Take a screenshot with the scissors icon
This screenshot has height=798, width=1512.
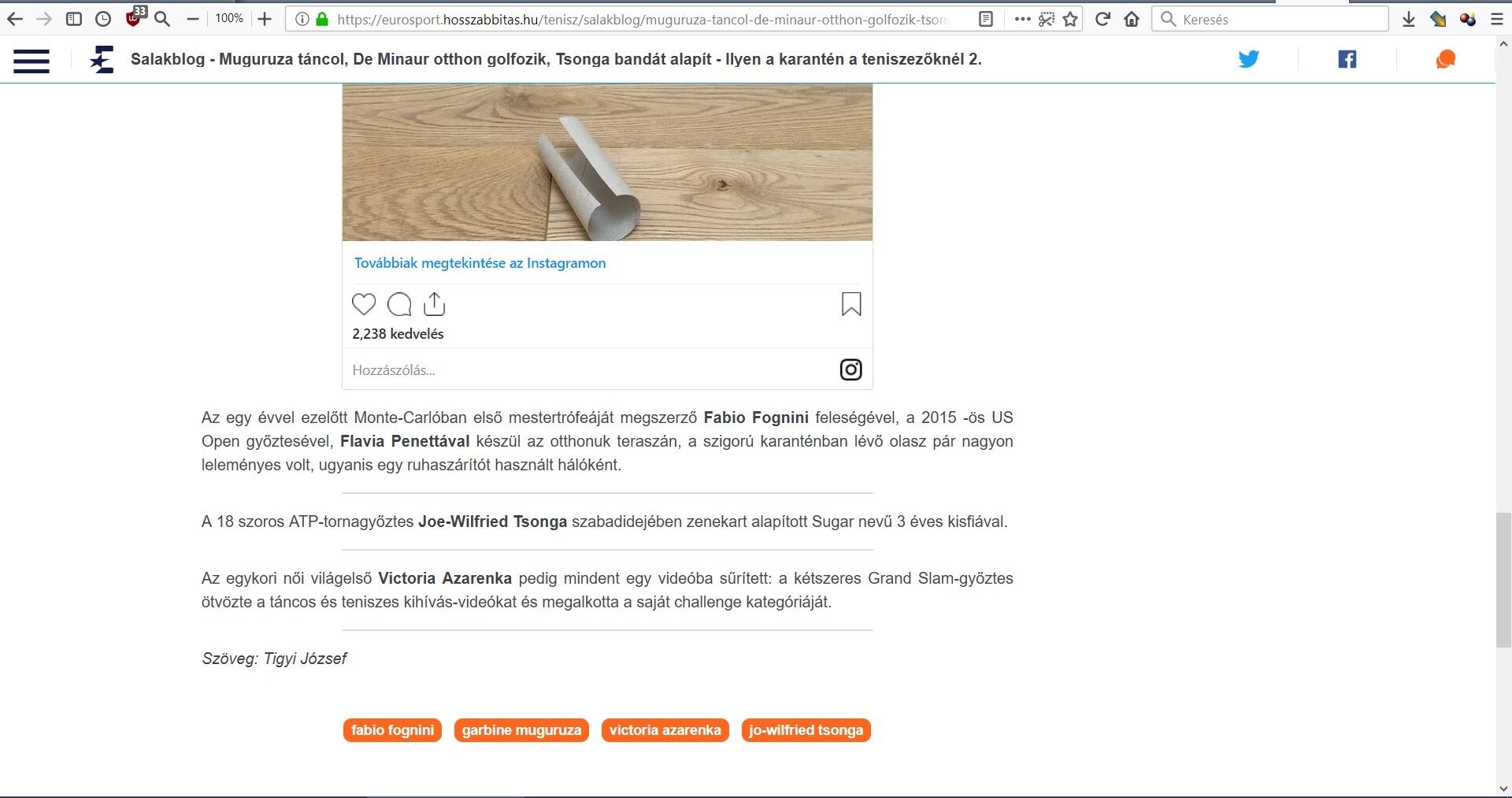[1047, 19]
